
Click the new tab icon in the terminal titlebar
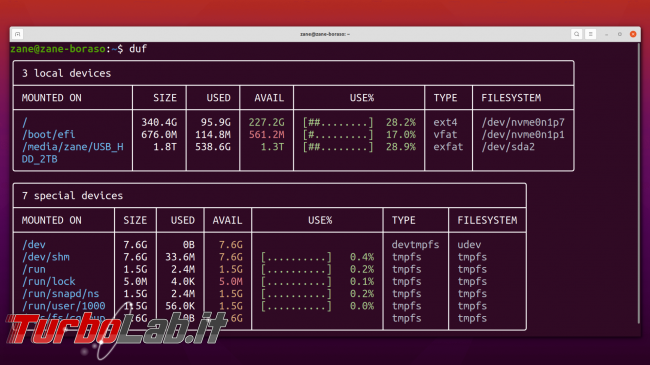[17, 34]
